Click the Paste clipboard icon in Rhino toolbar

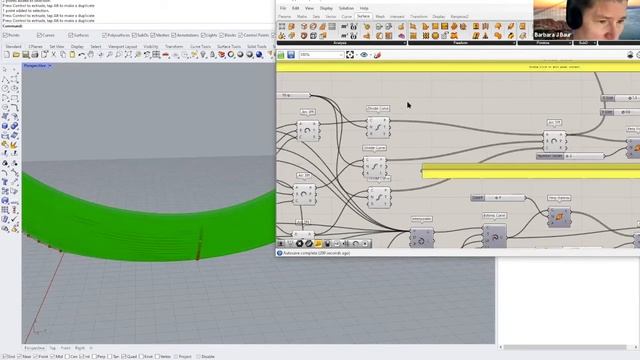72,55
